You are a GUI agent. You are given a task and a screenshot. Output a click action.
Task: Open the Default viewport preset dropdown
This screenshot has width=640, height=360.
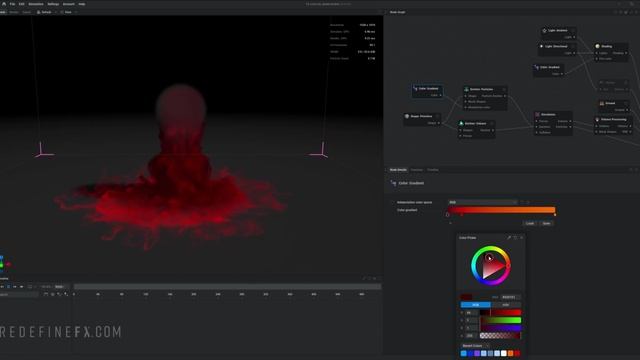tap(46, 12)
